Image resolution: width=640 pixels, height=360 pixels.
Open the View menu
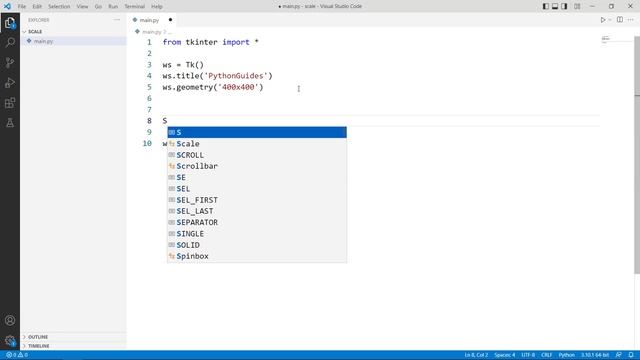click(82, 7)
